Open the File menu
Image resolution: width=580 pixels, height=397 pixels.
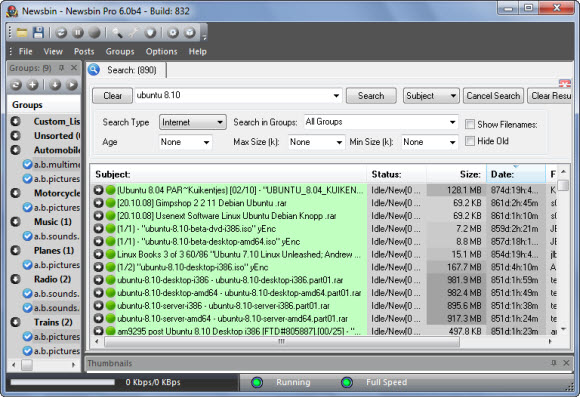26,51
